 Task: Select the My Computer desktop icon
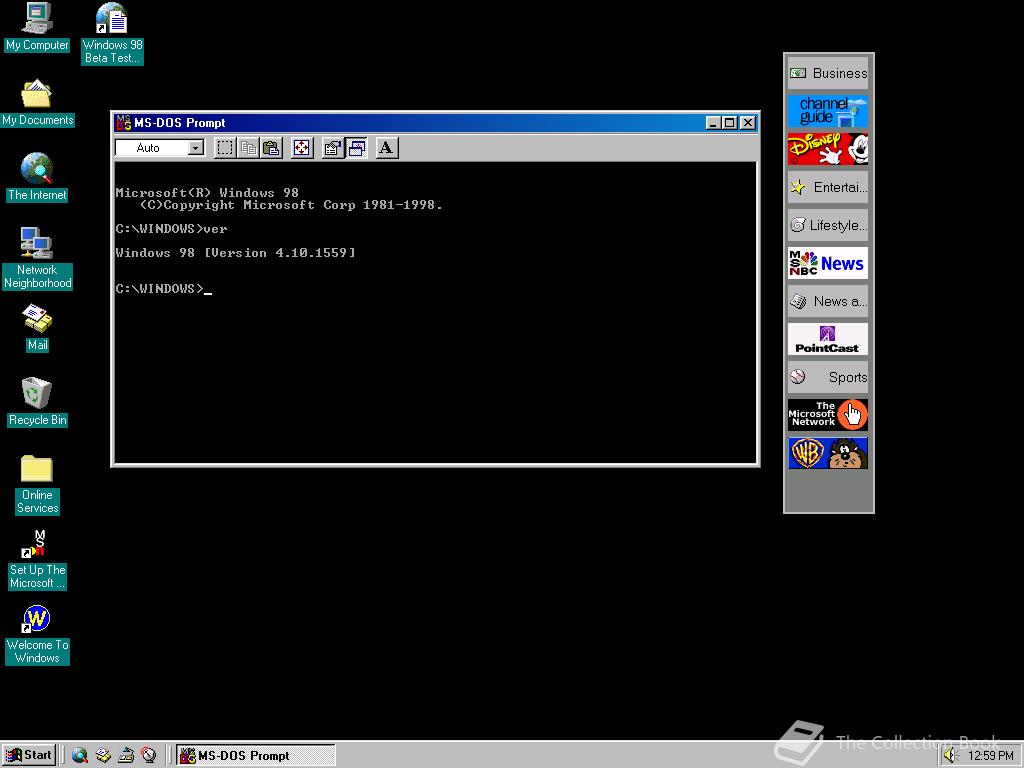pyautogui.click(x=37, y=27)
